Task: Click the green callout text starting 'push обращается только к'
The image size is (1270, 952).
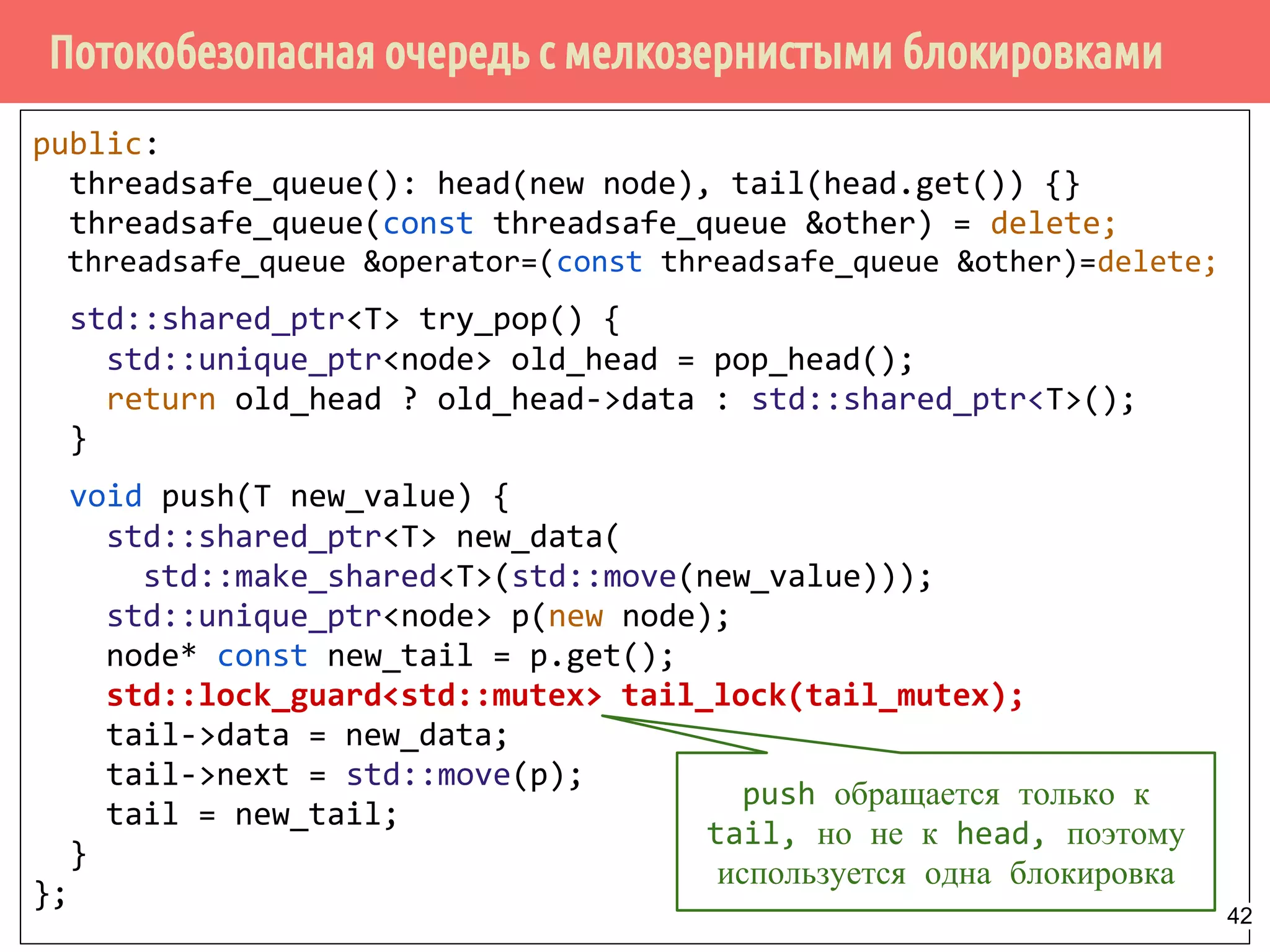Action: (946, 834)
